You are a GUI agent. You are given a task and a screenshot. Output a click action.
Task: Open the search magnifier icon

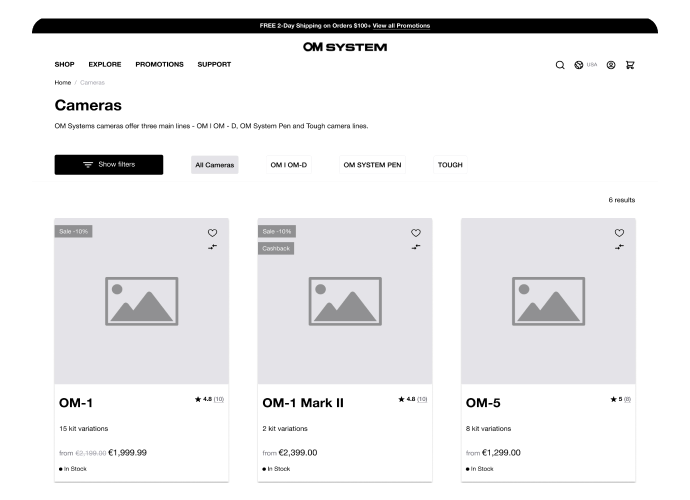pos(560,65)
